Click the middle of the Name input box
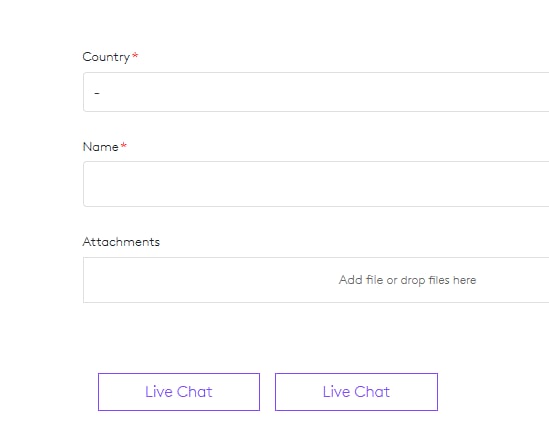 (x=316, y=184)
